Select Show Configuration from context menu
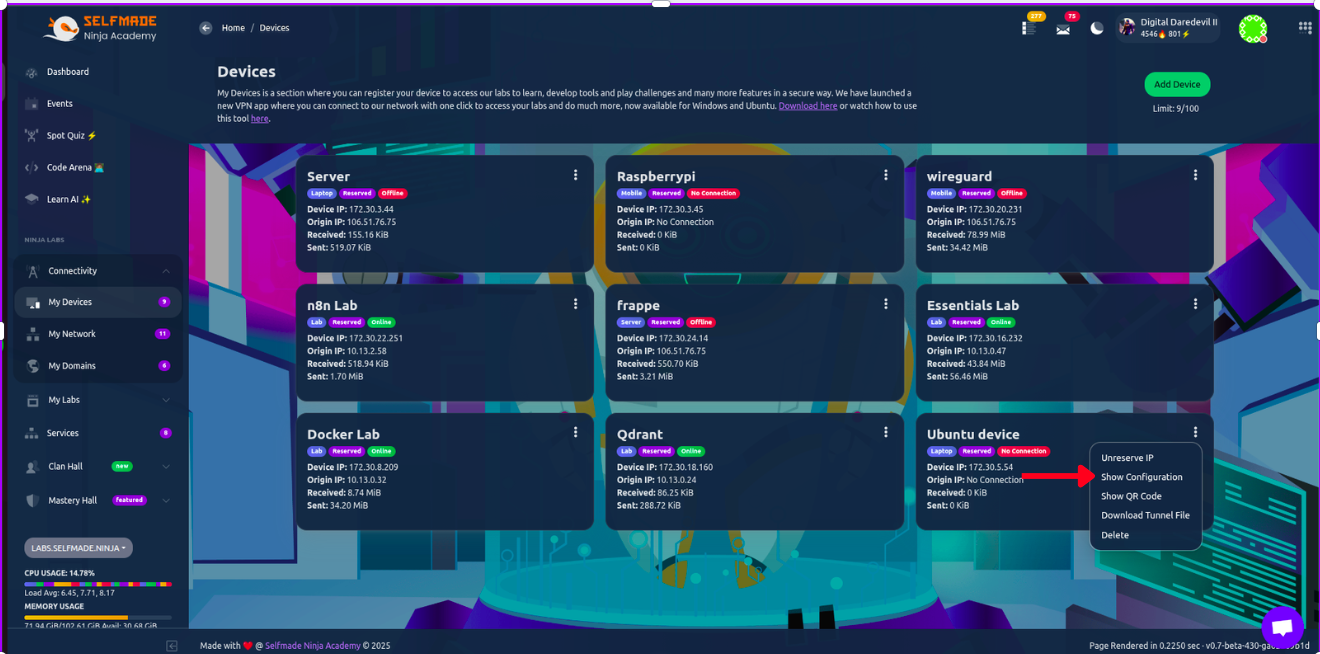1320x654 pixels. pyautogui.click(x=1141, y=477)
